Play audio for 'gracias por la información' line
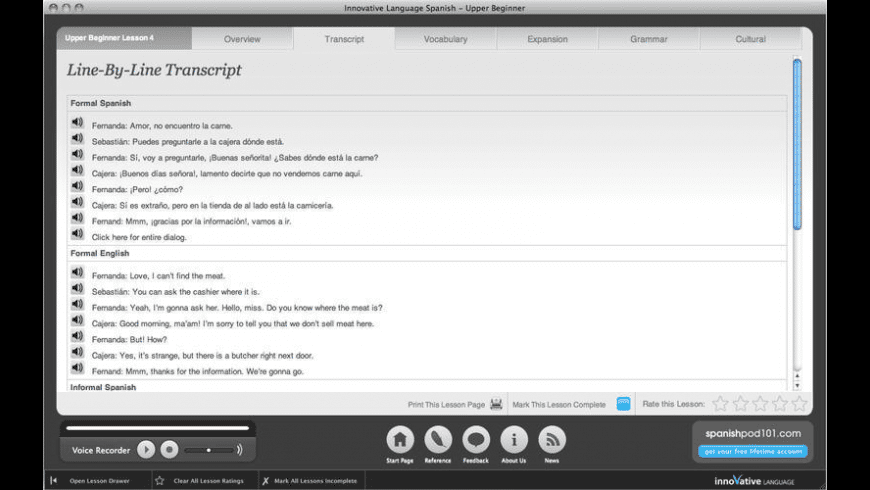870x490 pixels. pos(77,218)
